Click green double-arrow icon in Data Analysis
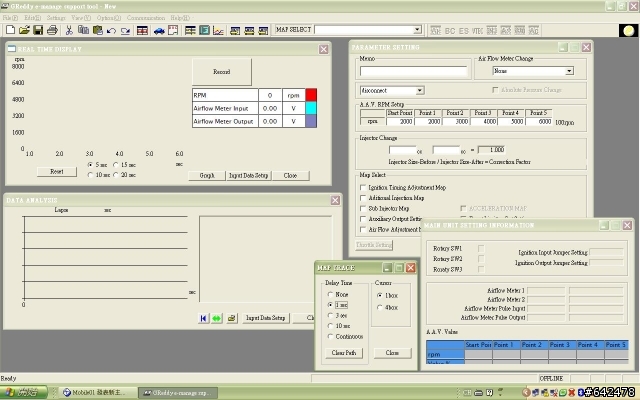 (x=217, y=318)
